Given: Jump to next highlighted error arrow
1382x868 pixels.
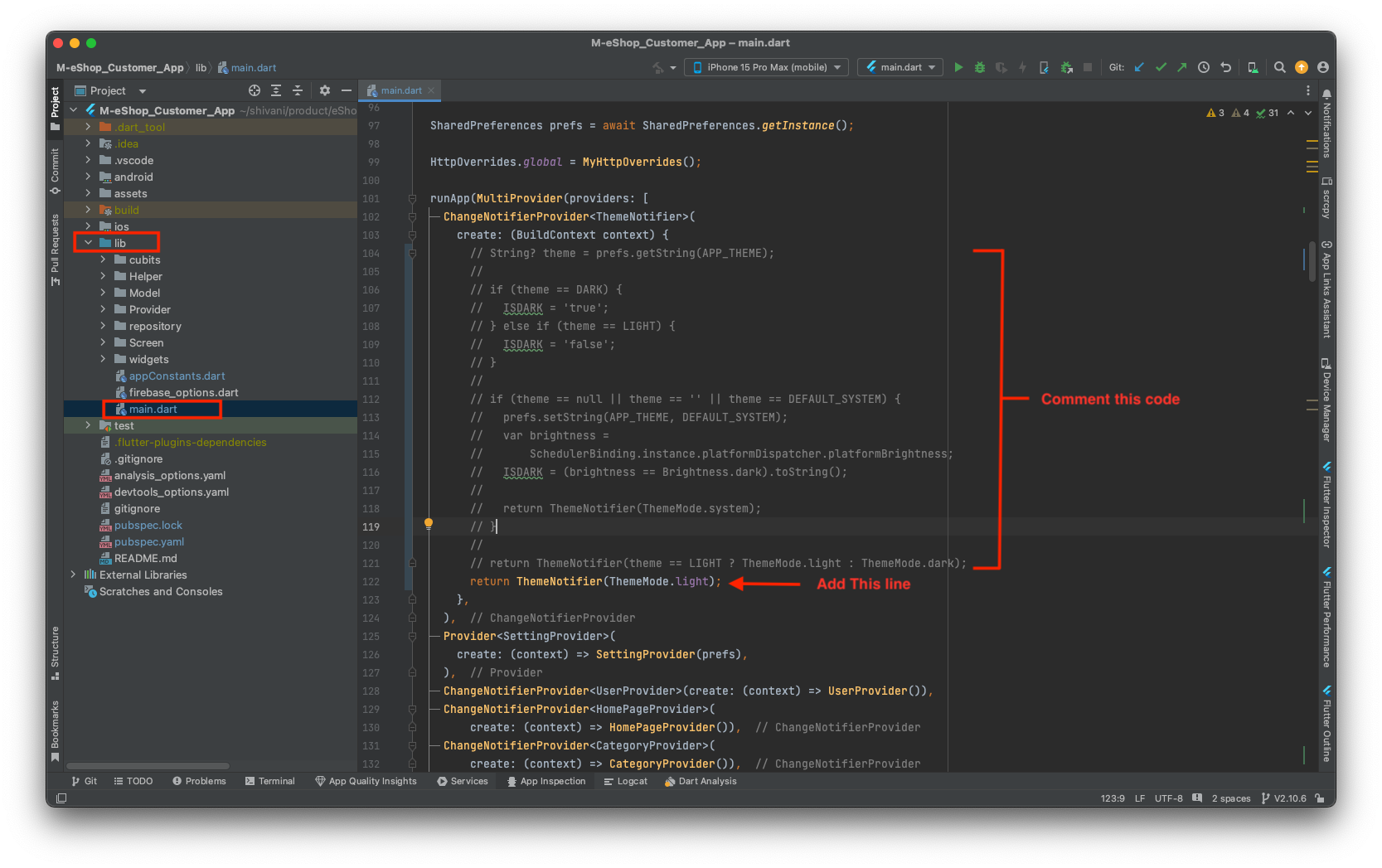Looking at the screenshot, I should tap(1308, 113).
